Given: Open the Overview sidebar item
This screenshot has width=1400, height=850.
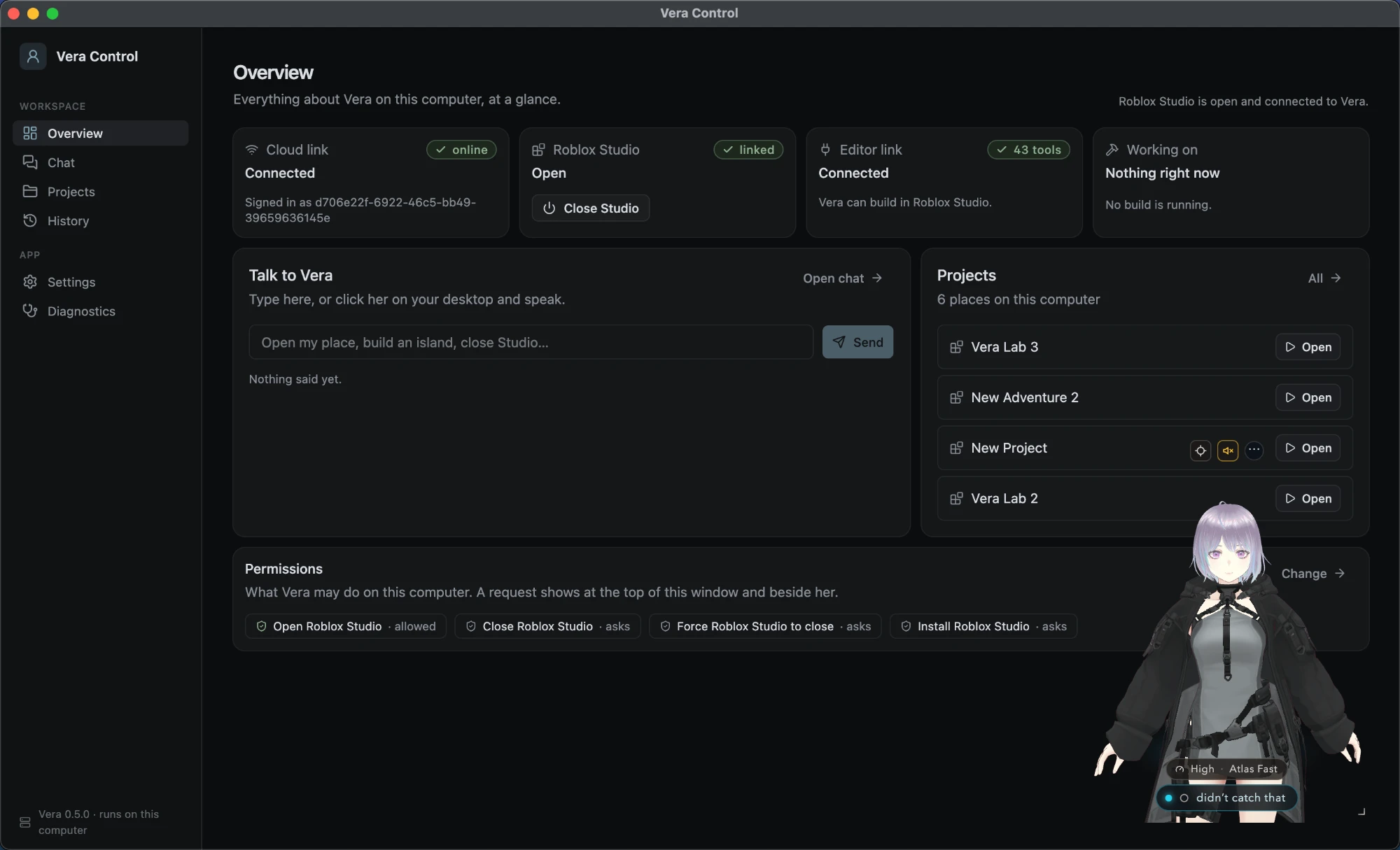Looking at the screenshot, I should [100, 133].
